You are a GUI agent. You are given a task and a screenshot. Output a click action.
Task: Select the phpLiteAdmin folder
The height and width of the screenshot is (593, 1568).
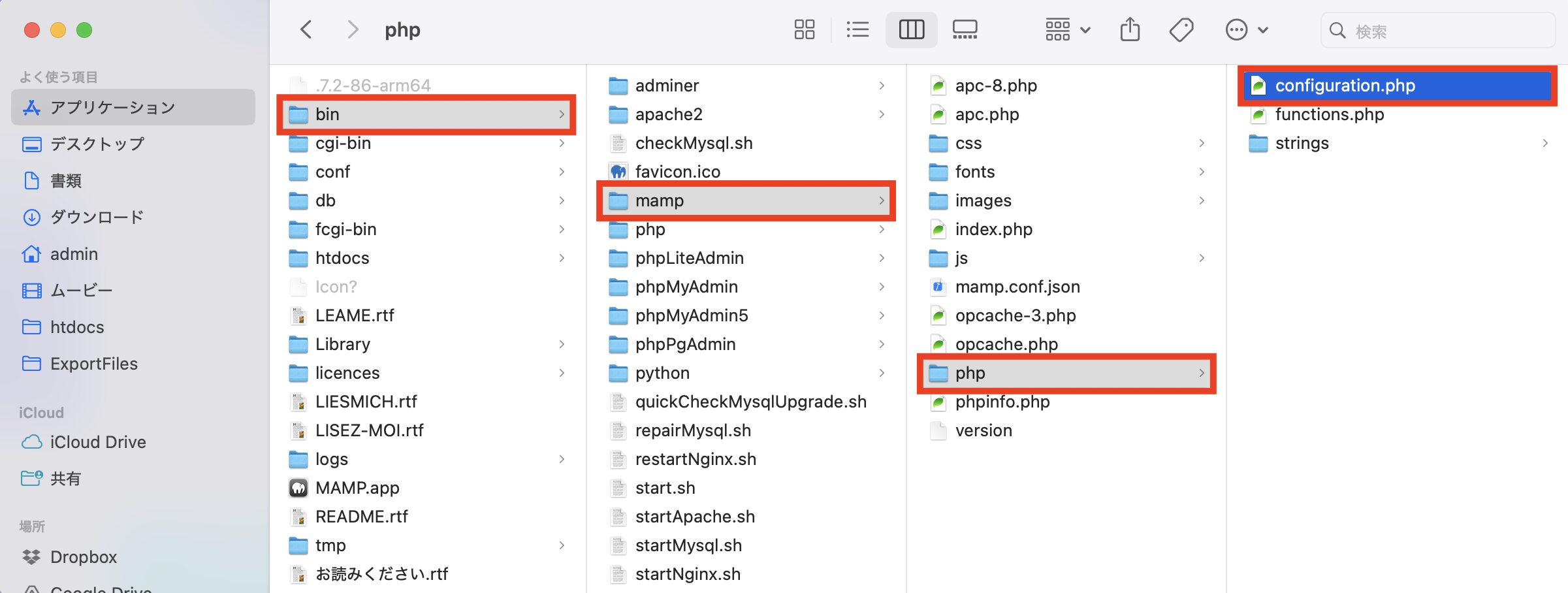(x=746, y=258)
